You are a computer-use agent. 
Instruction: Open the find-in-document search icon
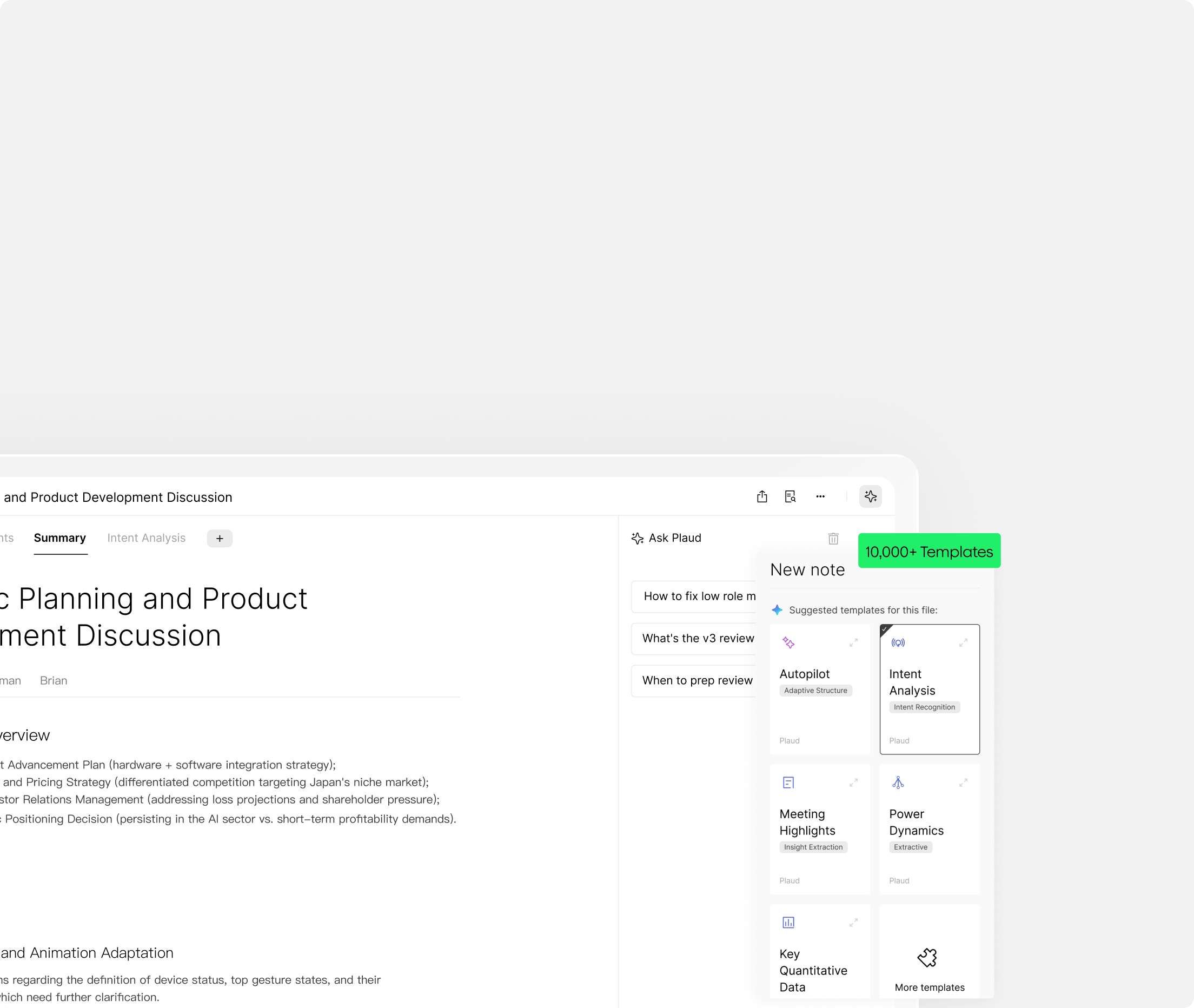click(x=790, y=496)
